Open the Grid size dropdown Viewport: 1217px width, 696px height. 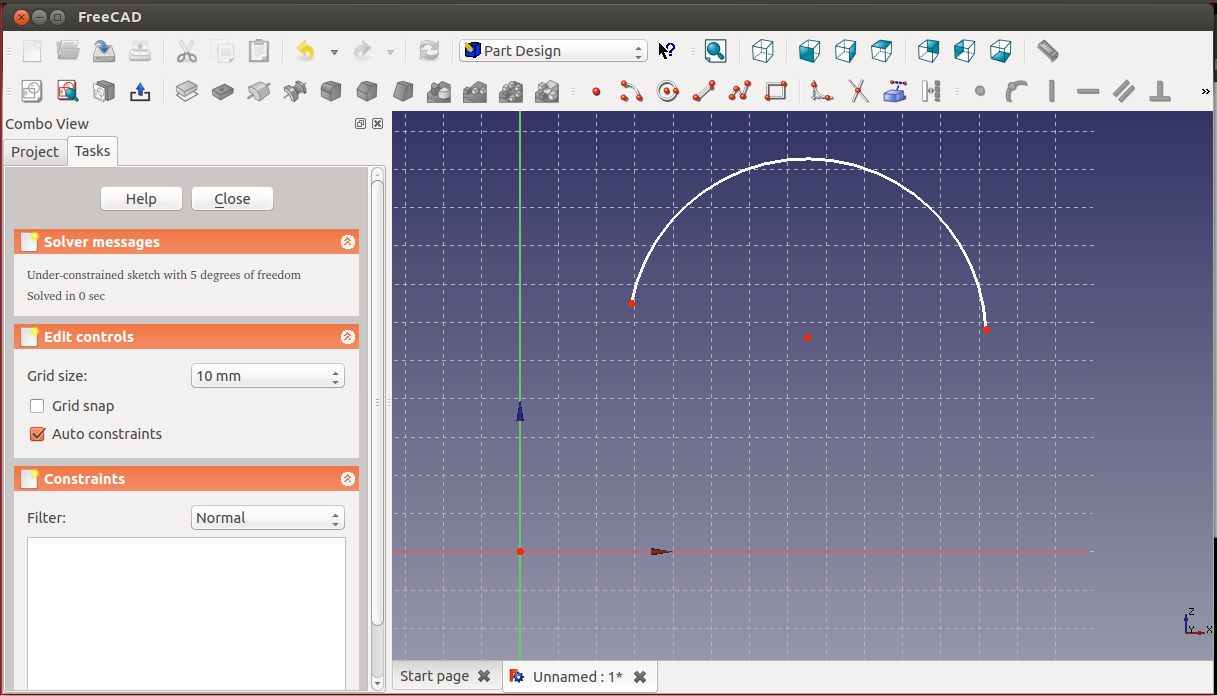point(267,376)
